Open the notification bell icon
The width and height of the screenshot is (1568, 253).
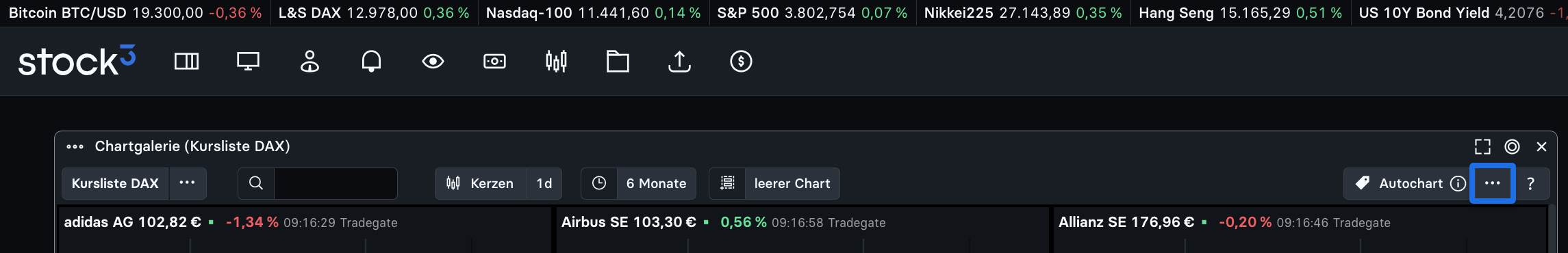[x=371, y=62]
